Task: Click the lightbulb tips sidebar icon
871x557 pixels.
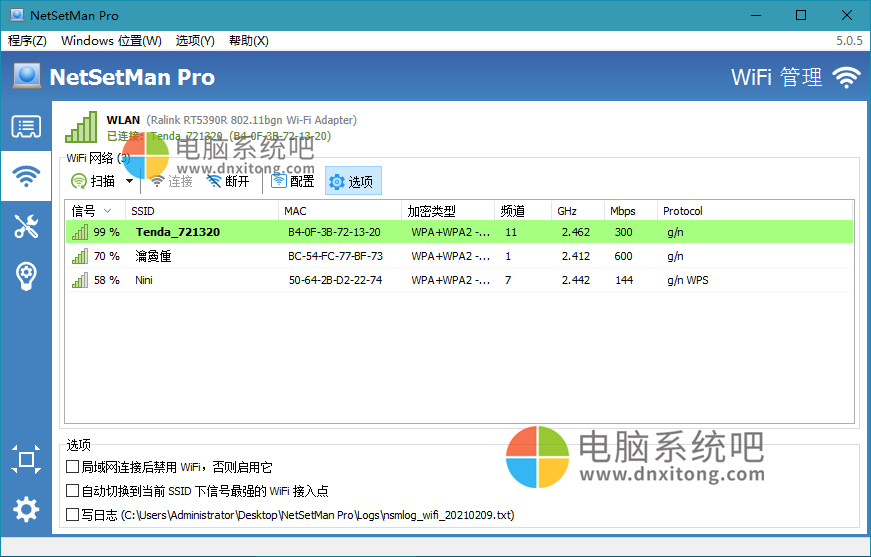Action: click(26, 276)
